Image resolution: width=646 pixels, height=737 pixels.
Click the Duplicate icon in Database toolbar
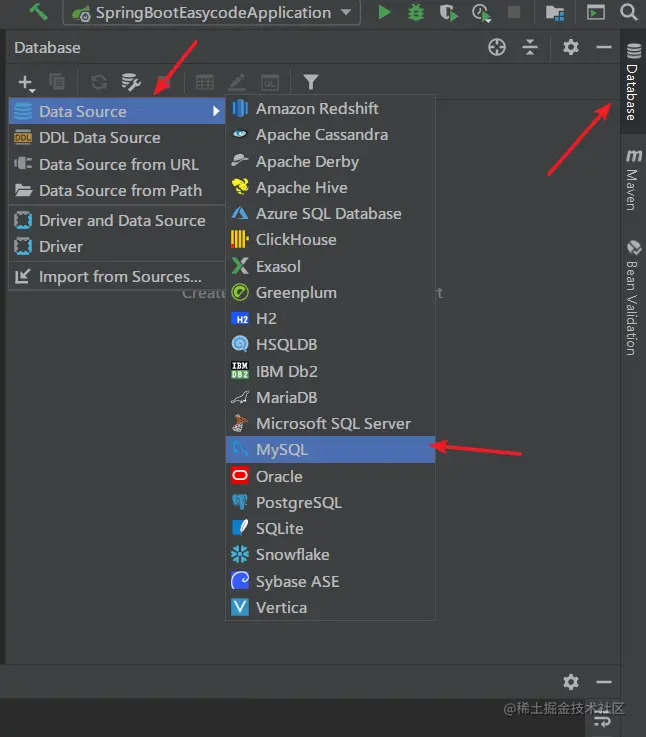coord(57,82)
